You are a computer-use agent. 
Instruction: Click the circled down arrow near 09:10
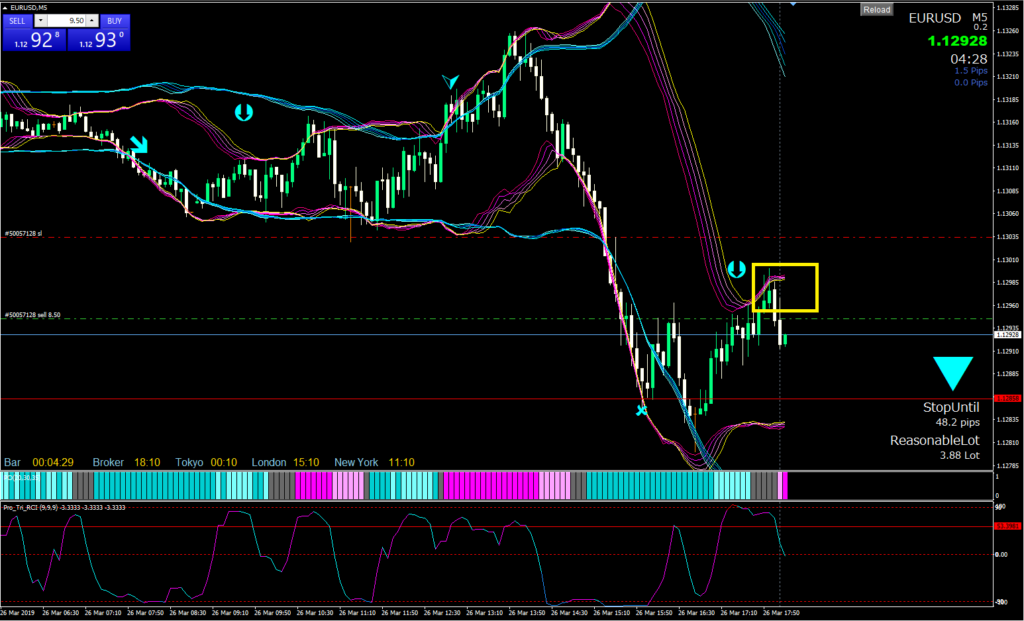pyautogui.click(x=243, y=113)
